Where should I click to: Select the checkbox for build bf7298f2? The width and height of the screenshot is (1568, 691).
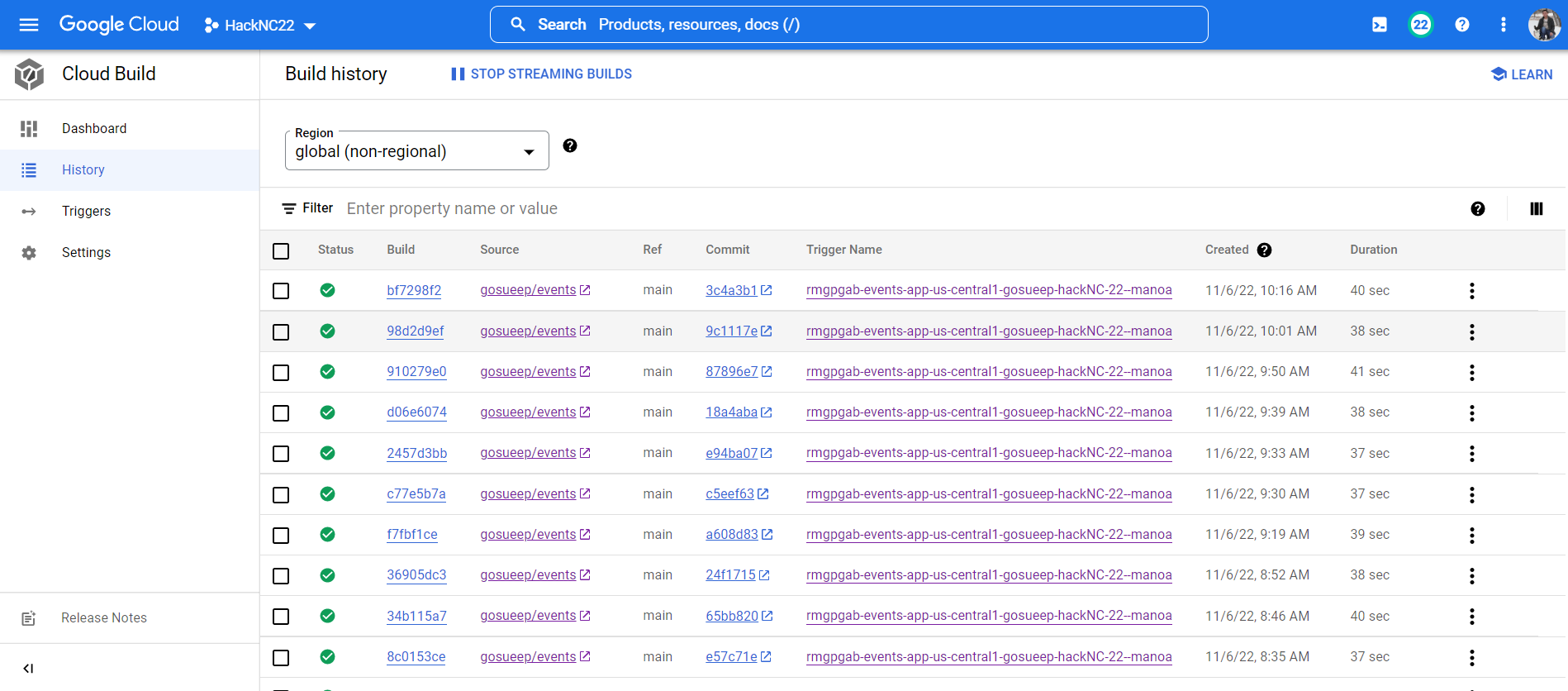281,291
